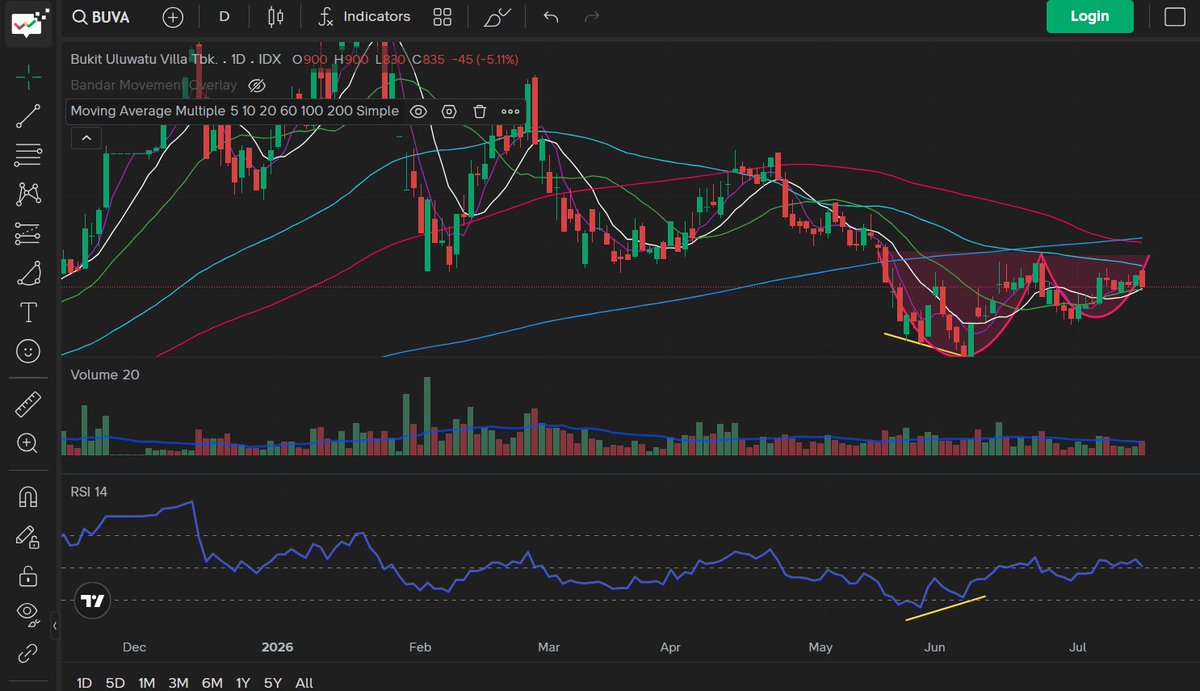Select the 1M date range
This screenshot has height=691, width=1200.
pyautogui.click(x=147, y=683)
